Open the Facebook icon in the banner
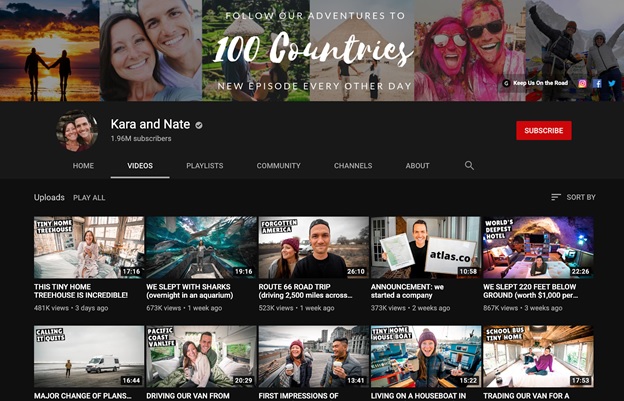Image resolution: width=624 pixels, height=401 pixels. (x=597, y=83)
